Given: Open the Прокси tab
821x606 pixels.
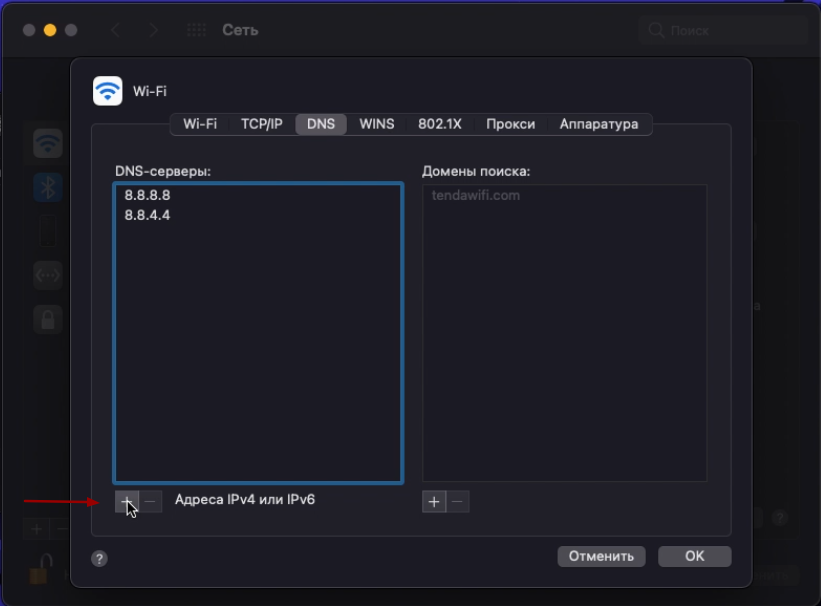Looking at the screenshot, I should pyautogui.click(x=510, y=124).
